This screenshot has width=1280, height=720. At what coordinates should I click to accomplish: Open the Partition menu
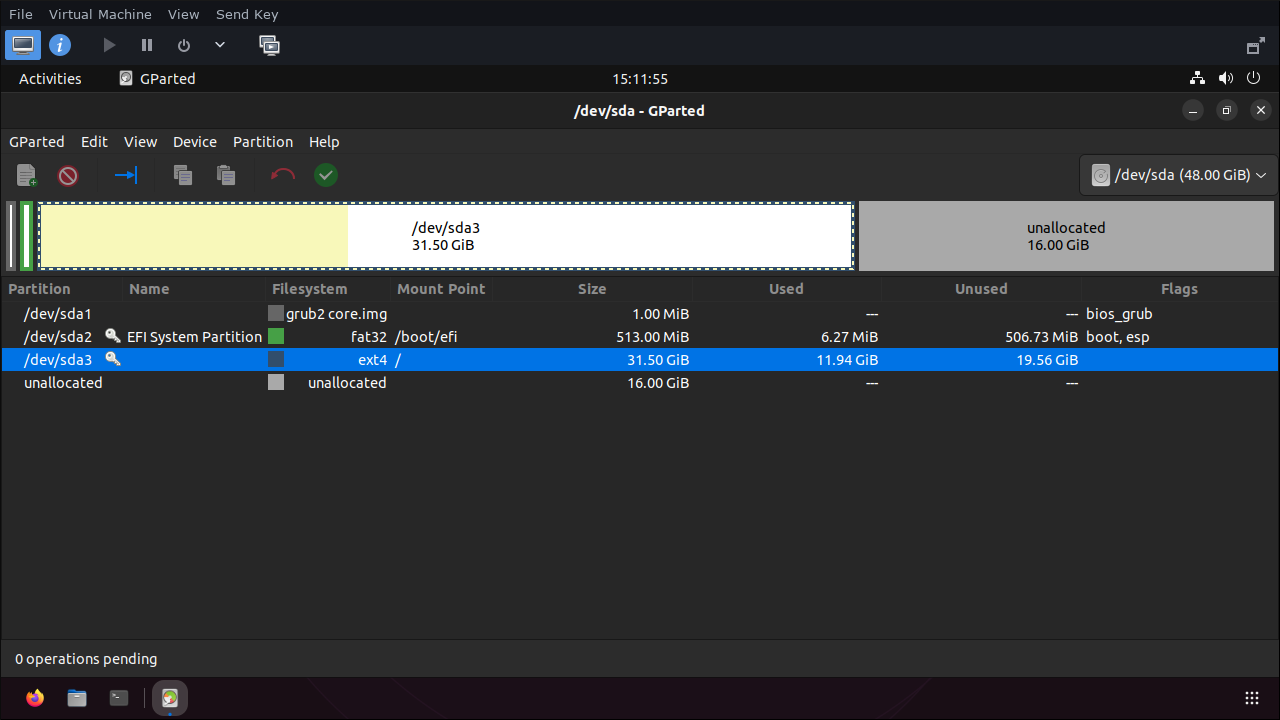click(x=263, y=142)
